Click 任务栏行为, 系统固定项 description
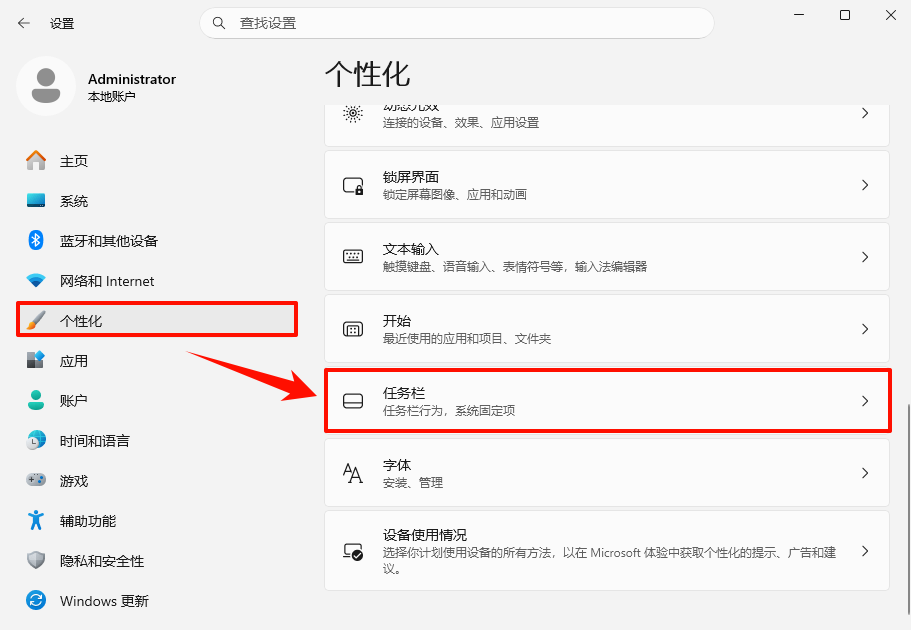The width and height of the screenshot is (911, 630). coord(449,411)
